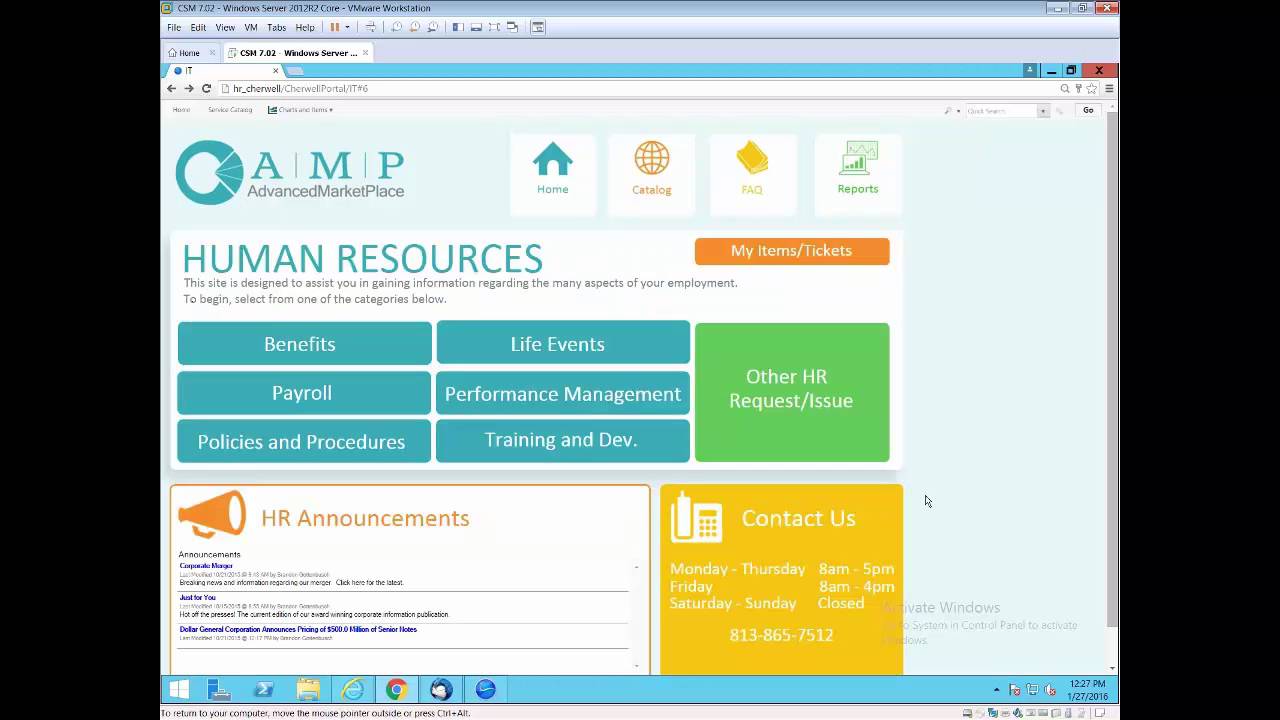
Task: Open the VMware VM menu
Action: click(x=251, y=27)
